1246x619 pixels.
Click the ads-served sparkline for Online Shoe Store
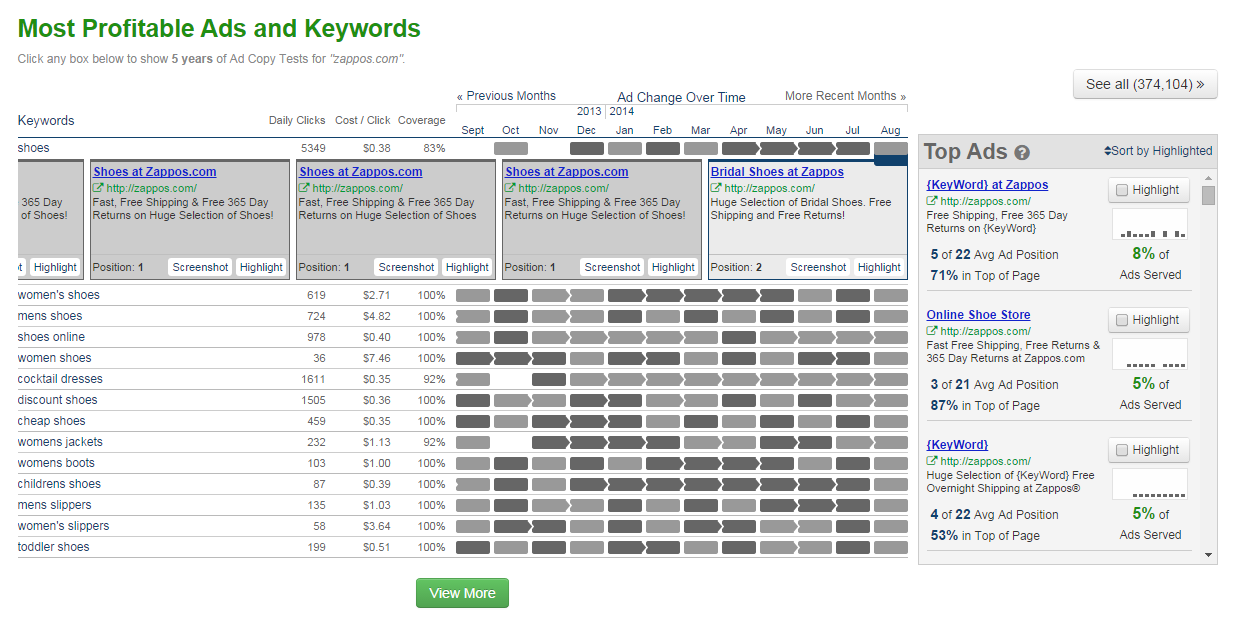tap(1148, 354)
